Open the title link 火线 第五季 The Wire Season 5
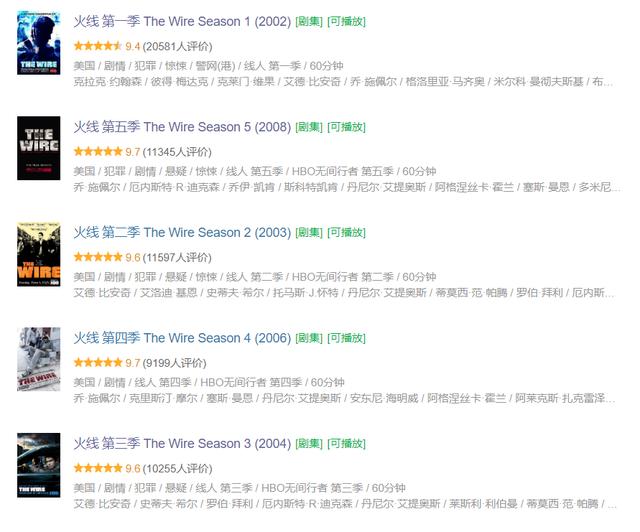Viewport: 640px width, 532px height. 182,127
